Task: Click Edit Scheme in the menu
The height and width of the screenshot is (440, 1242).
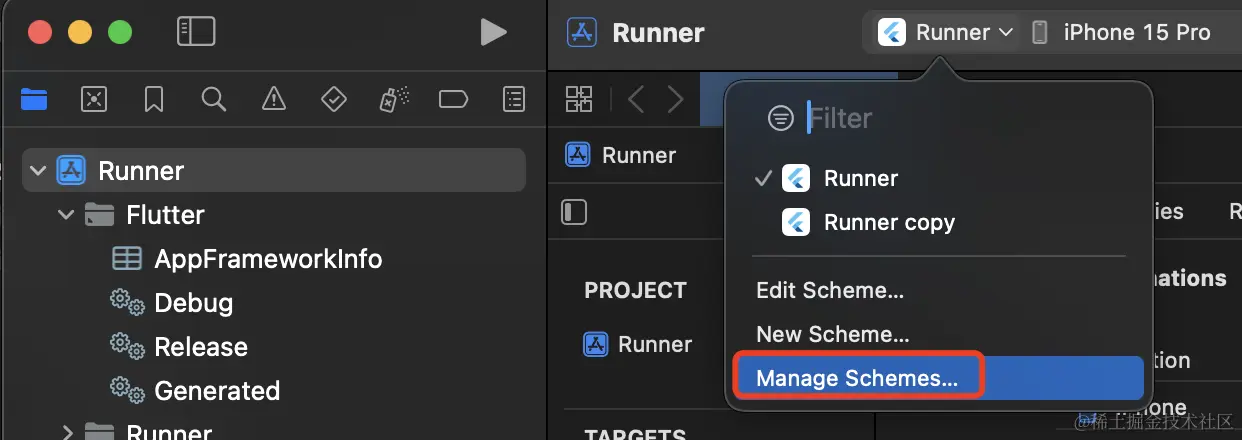Action: tap(830, 291)
